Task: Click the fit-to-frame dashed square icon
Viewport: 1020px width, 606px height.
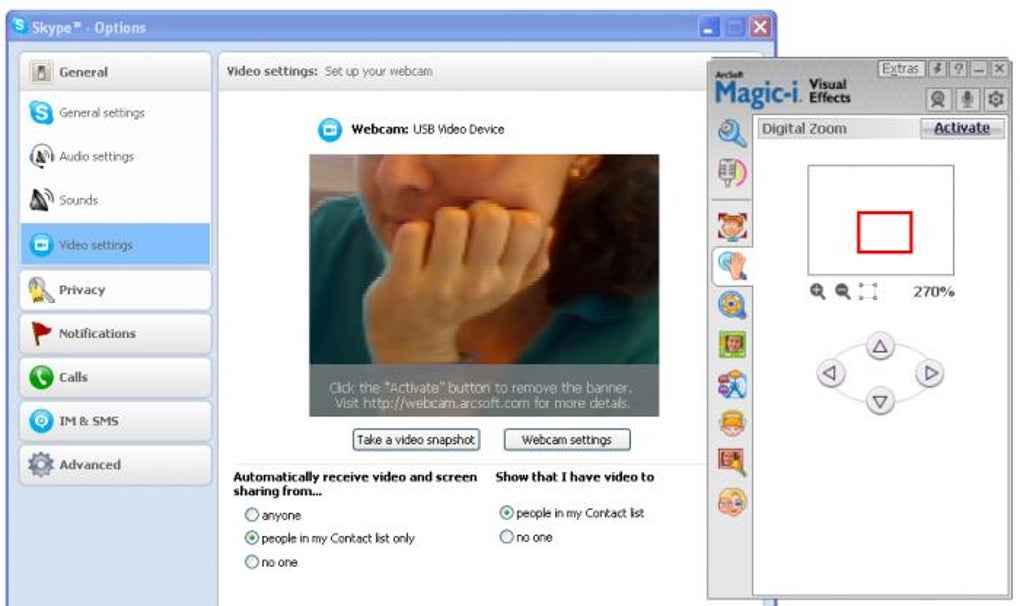Action: pos(868,291)
